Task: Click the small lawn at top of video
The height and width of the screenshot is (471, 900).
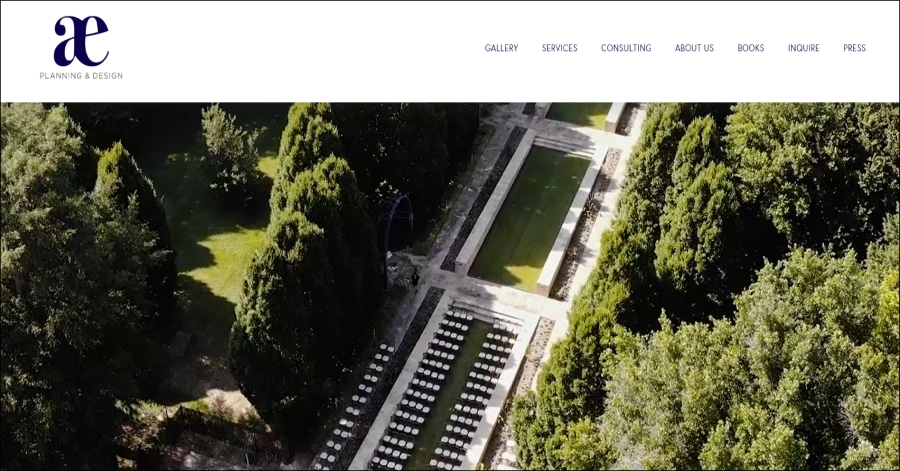Action: pyautogui.click(x=579, y=114)
